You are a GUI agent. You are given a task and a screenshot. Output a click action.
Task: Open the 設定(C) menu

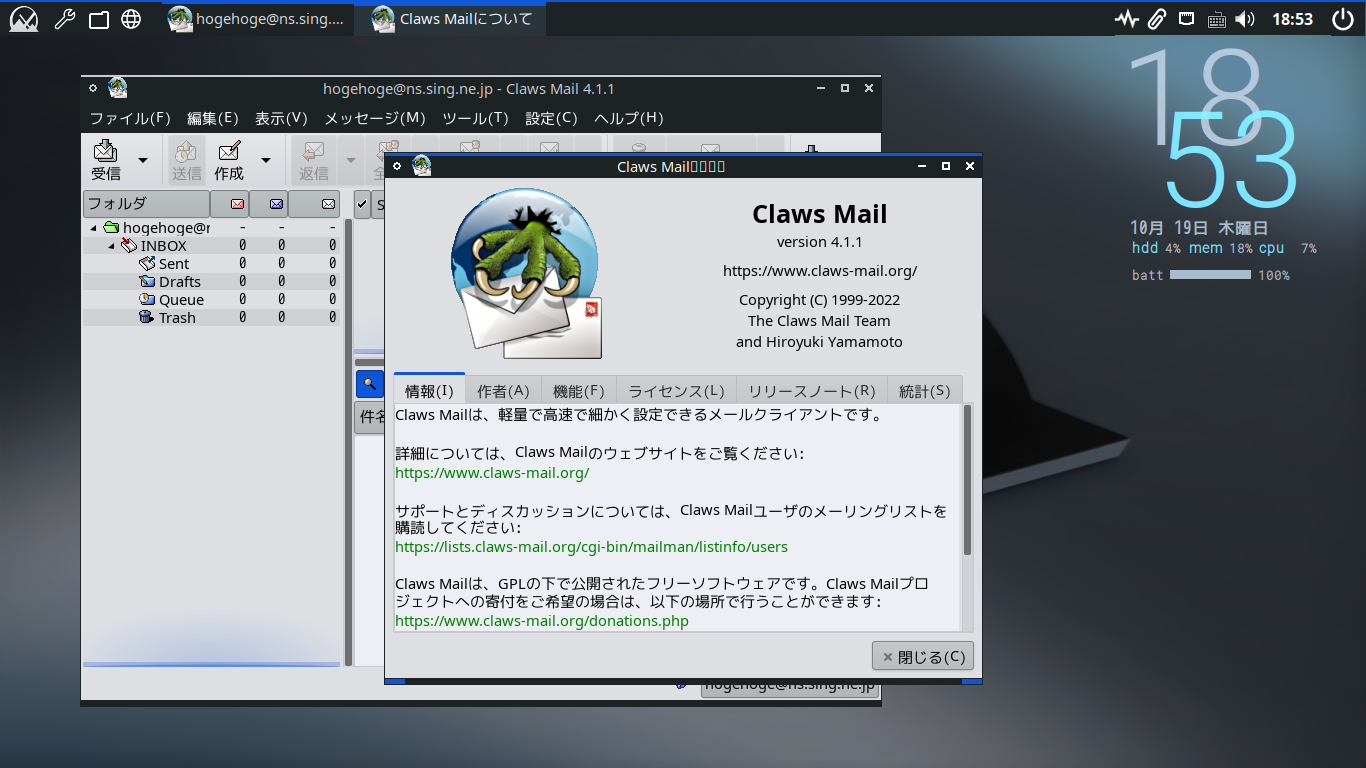coord(551,118)
